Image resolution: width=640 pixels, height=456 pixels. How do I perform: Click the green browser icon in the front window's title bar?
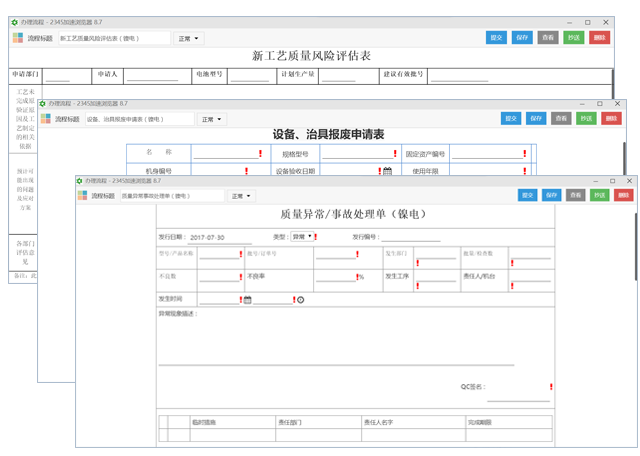tap(79, 181)
